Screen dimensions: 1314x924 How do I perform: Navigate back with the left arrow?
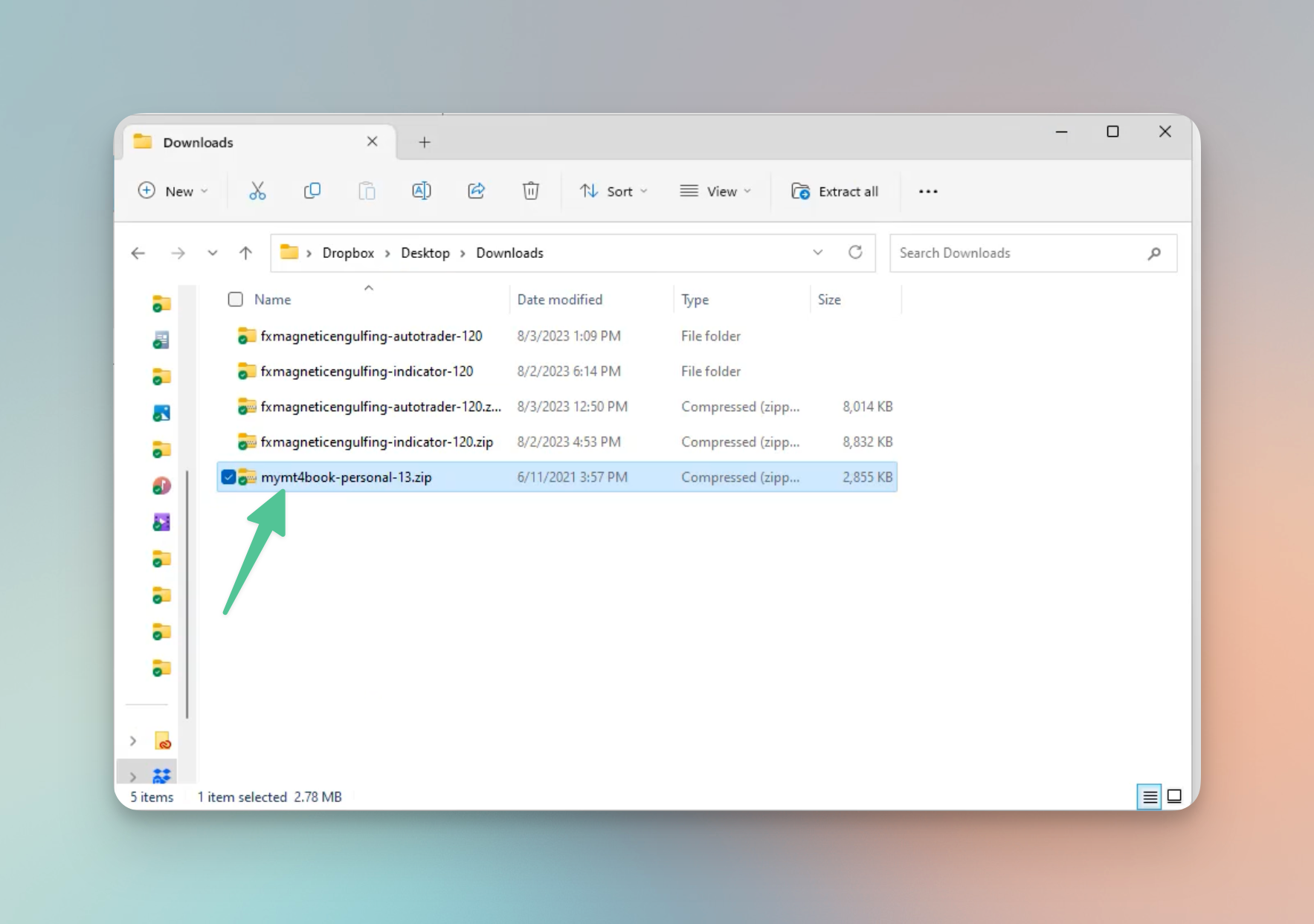point(138,253)
